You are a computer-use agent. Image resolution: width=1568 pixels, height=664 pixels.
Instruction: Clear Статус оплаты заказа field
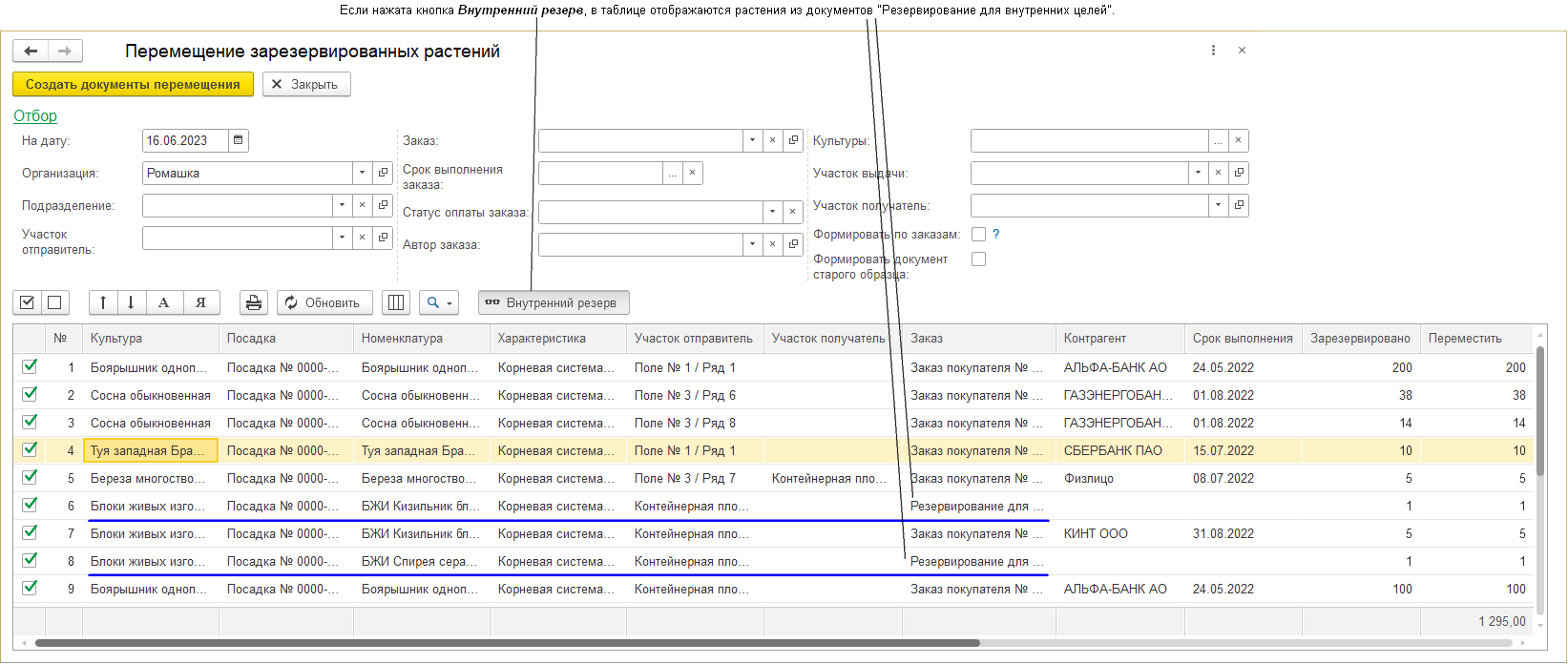(793, 212)
